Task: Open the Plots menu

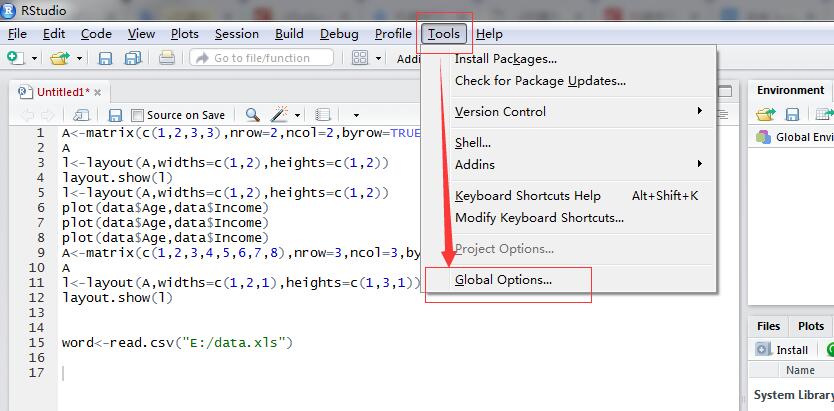Action: click(x=185, y=34)
